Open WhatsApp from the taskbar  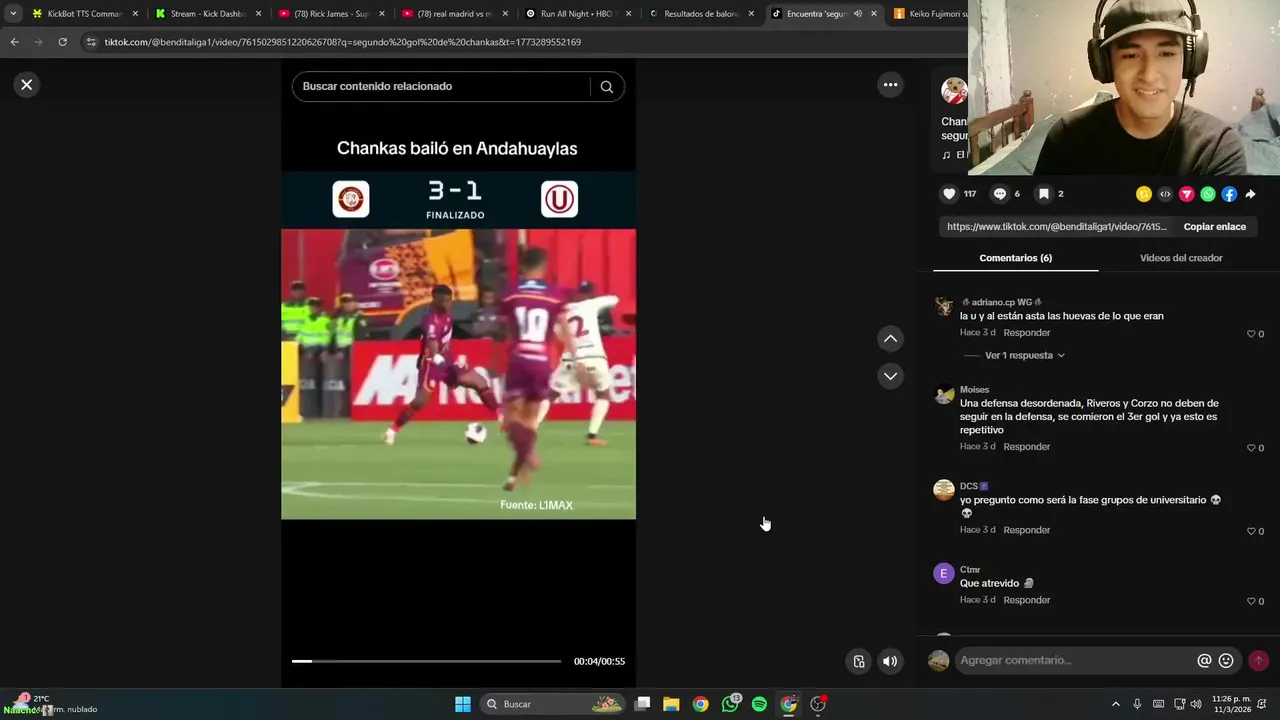click(x=730, y=704)
